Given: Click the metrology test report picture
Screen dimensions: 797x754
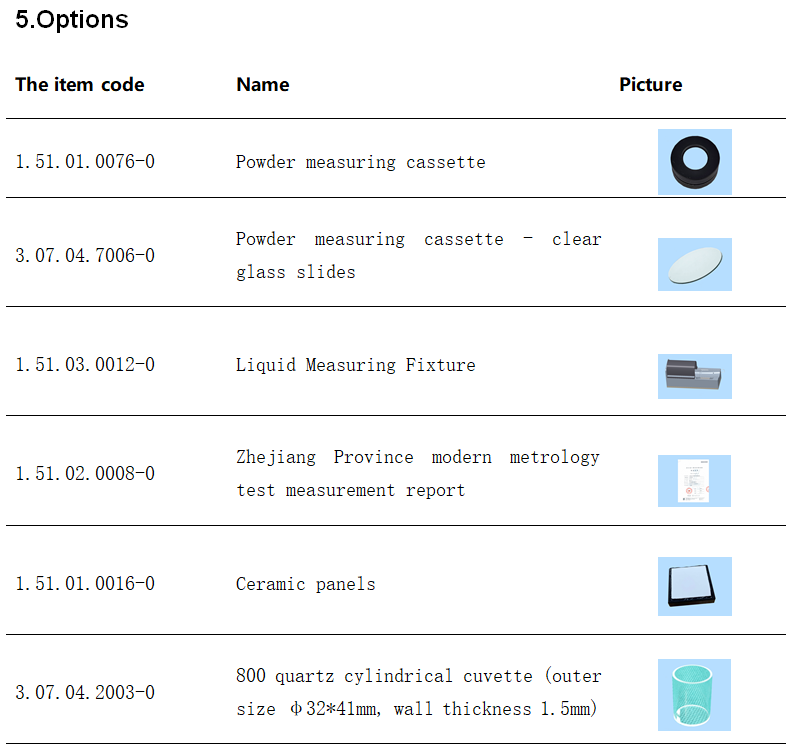Looking at the screenshot, I should click(694, 480).
